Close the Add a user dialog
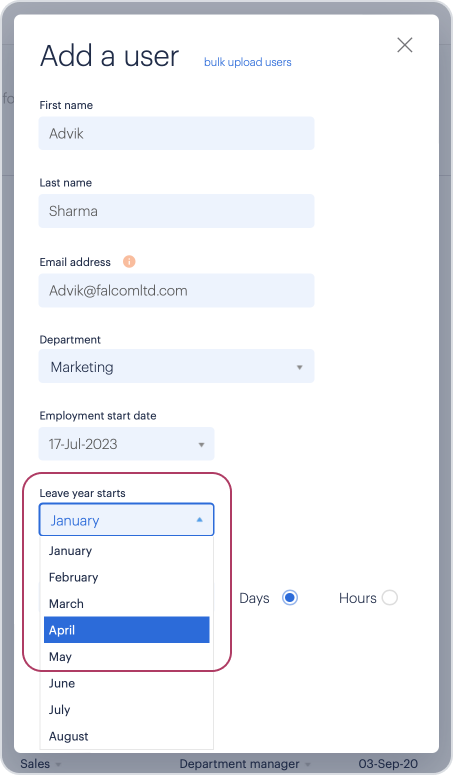 [x=405, y=45]
